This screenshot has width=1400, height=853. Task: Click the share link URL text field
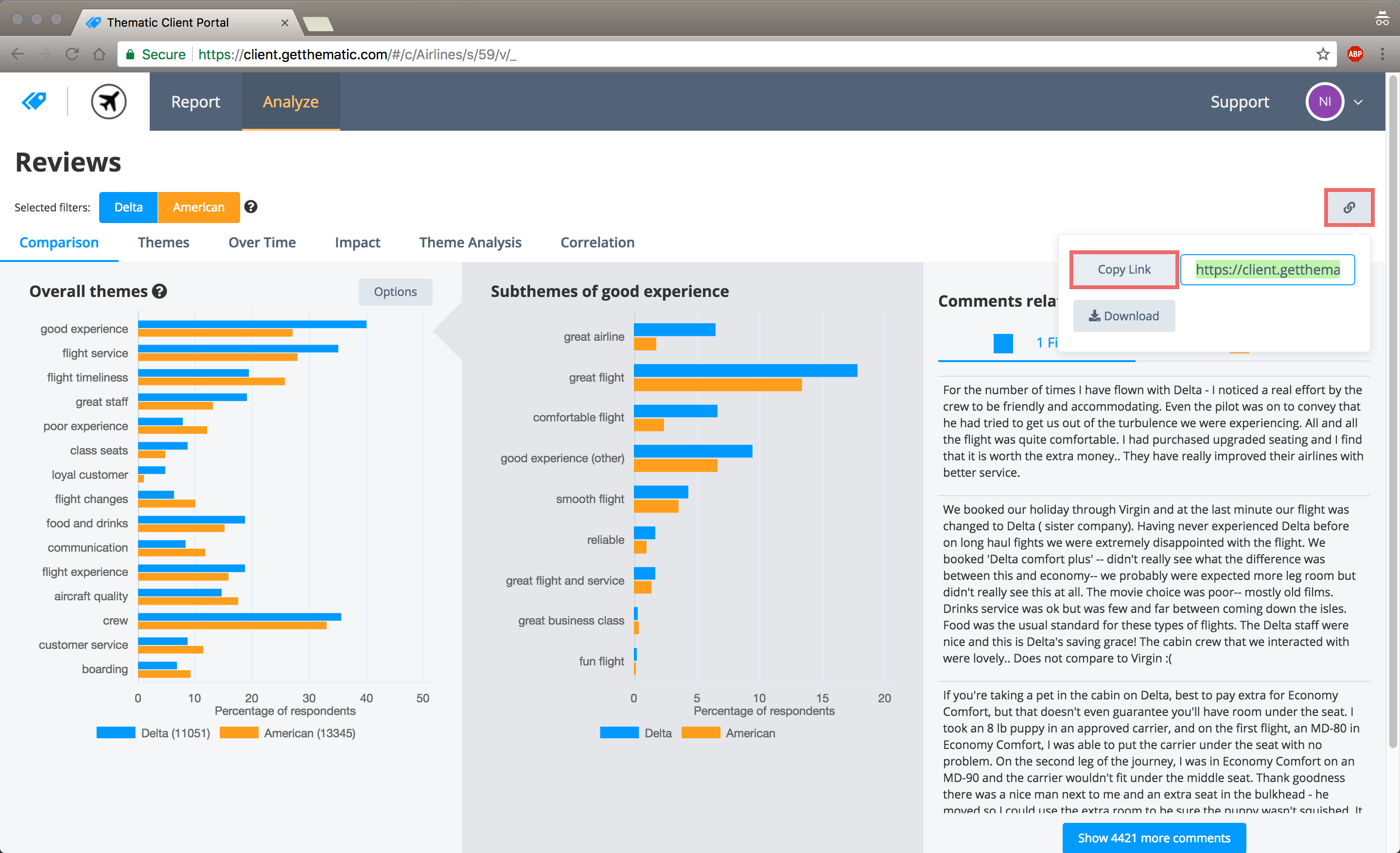tap(1267, 270)
